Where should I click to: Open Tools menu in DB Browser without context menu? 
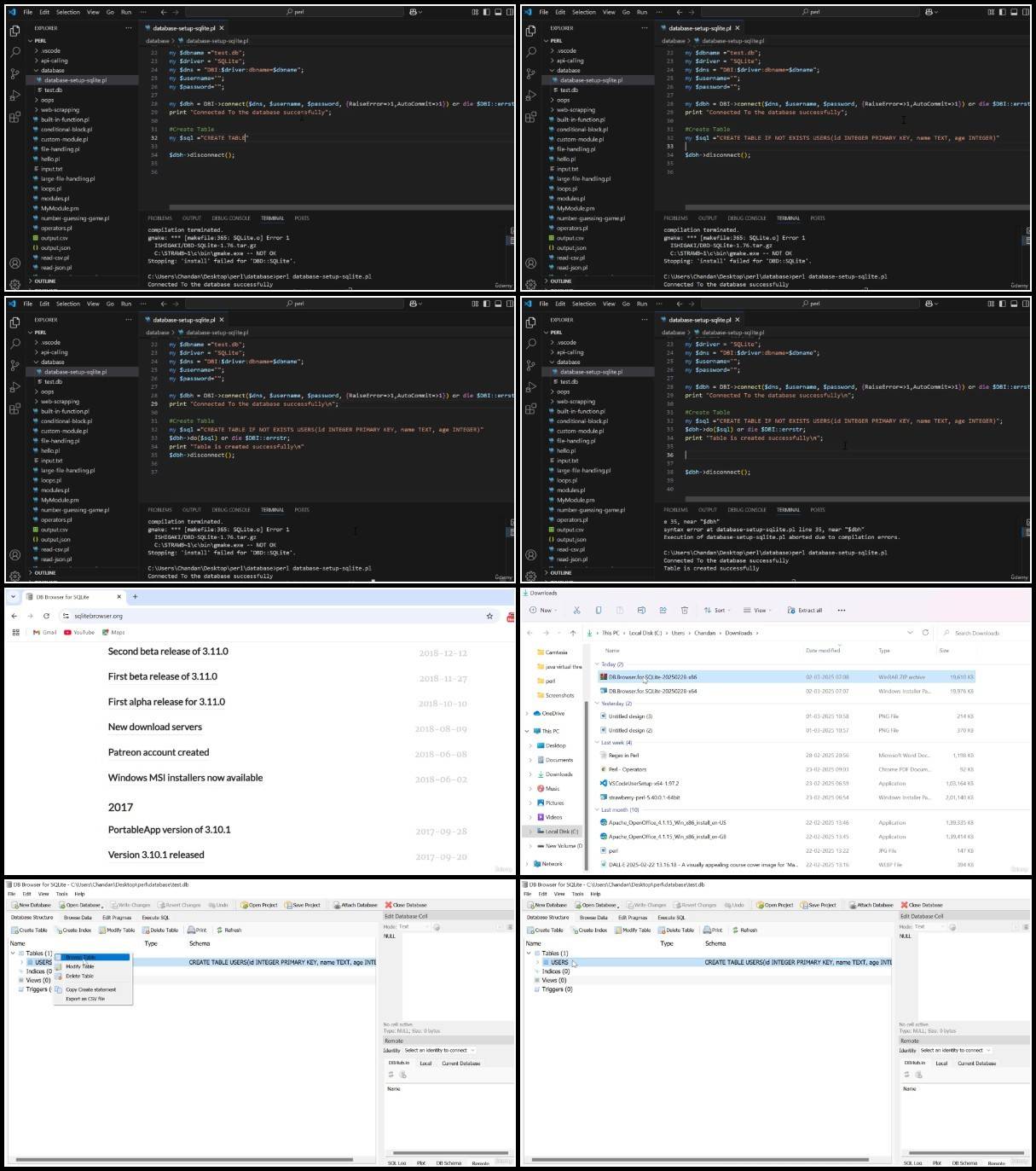[577, 894]
